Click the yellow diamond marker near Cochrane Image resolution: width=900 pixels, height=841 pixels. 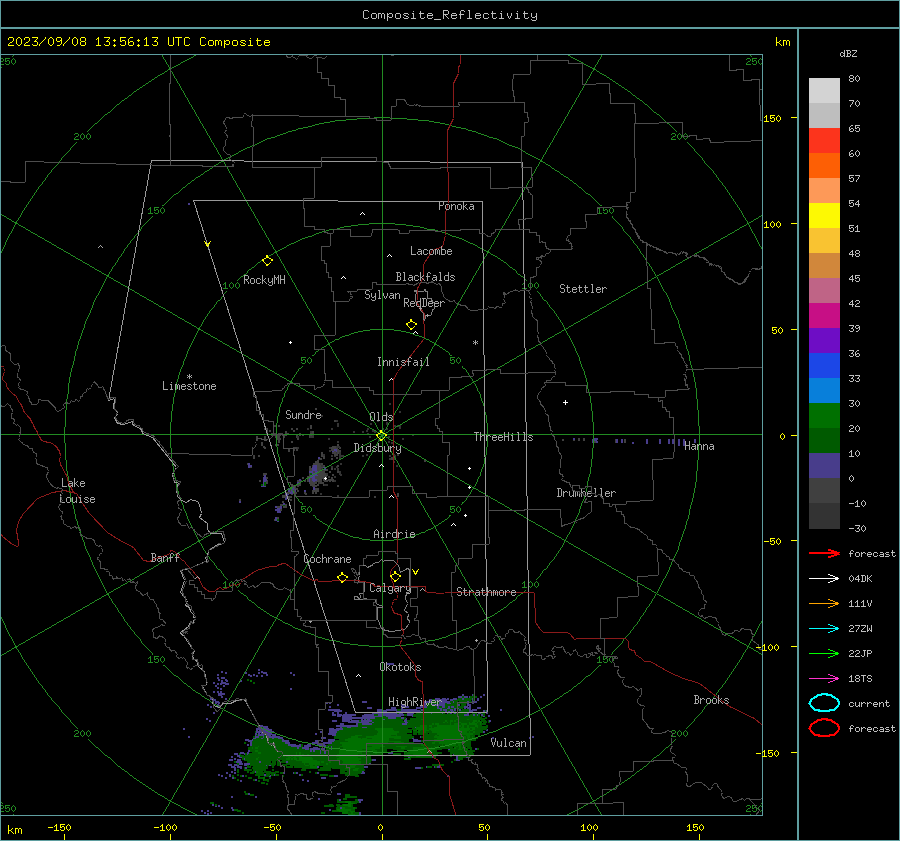pyautogui.click(x=342, y=577)
